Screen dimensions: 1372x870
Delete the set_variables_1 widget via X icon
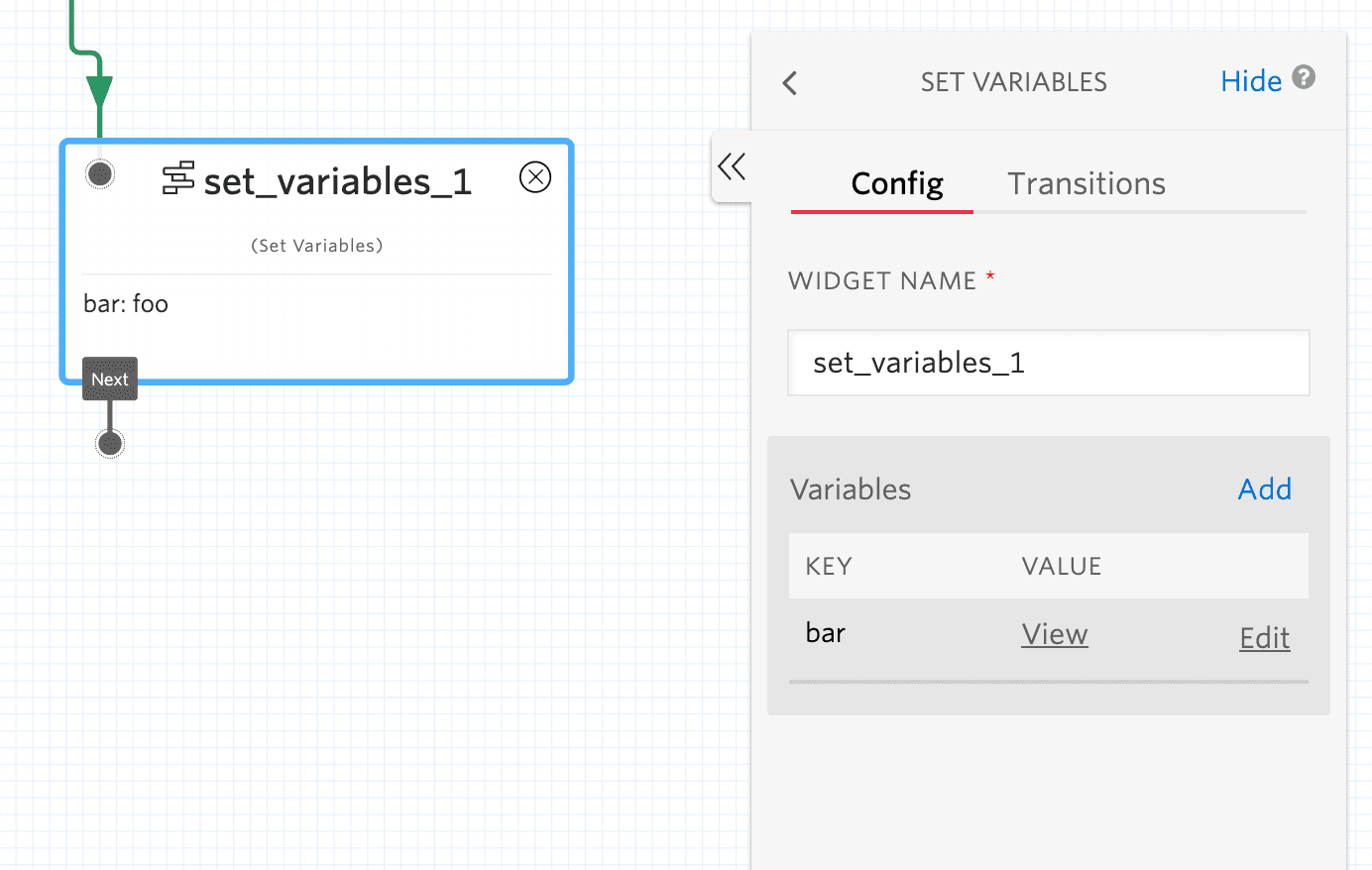click(535, 176)
